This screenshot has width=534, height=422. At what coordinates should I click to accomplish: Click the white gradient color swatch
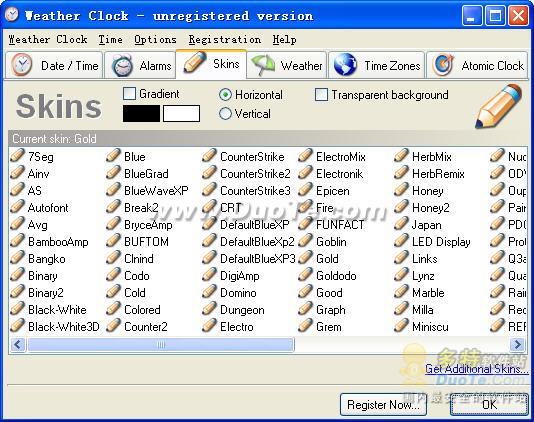tap(181, 113)
